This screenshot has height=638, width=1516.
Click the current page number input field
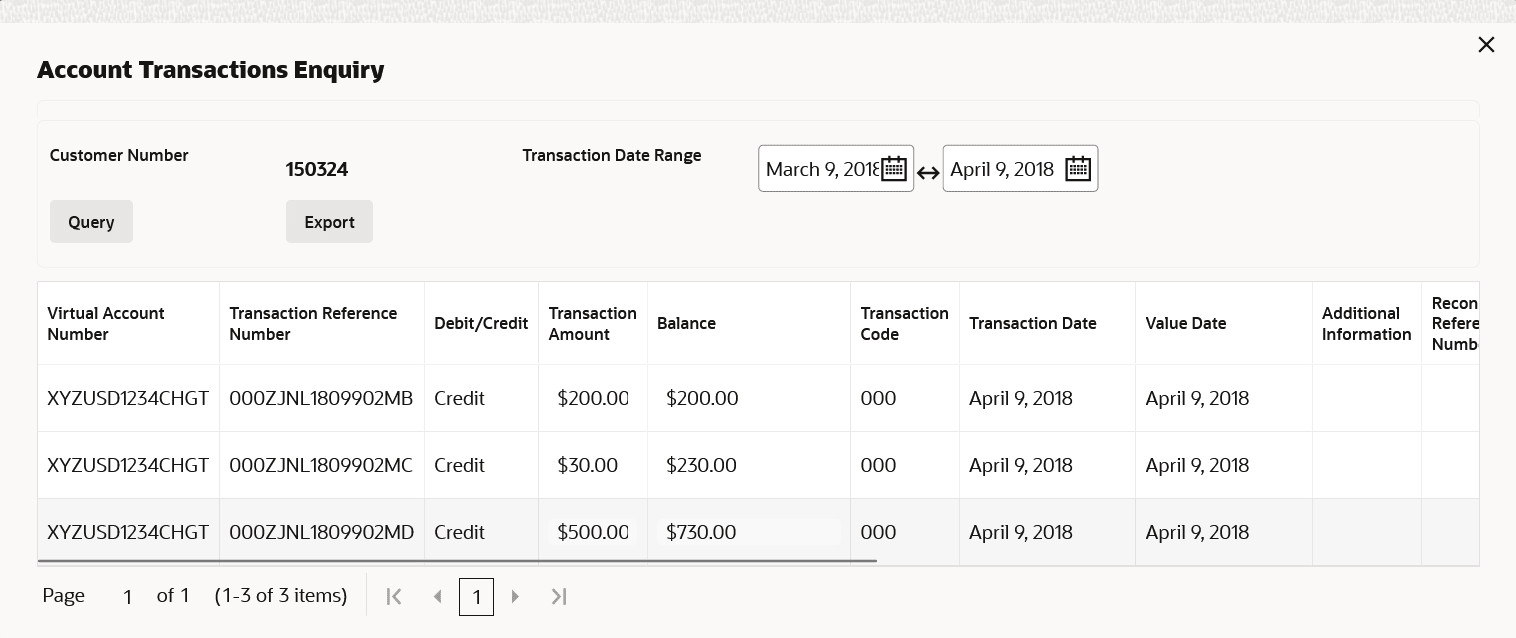127,597
